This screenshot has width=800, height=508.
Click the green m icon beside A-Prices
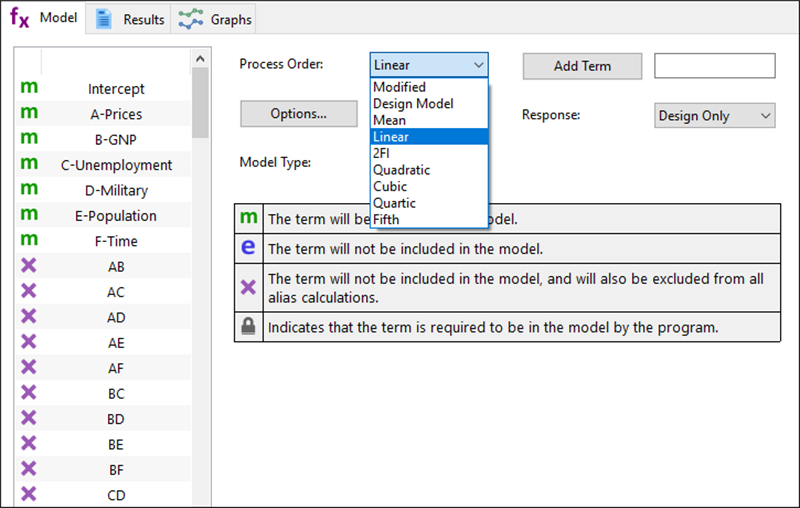coord(29,113)
